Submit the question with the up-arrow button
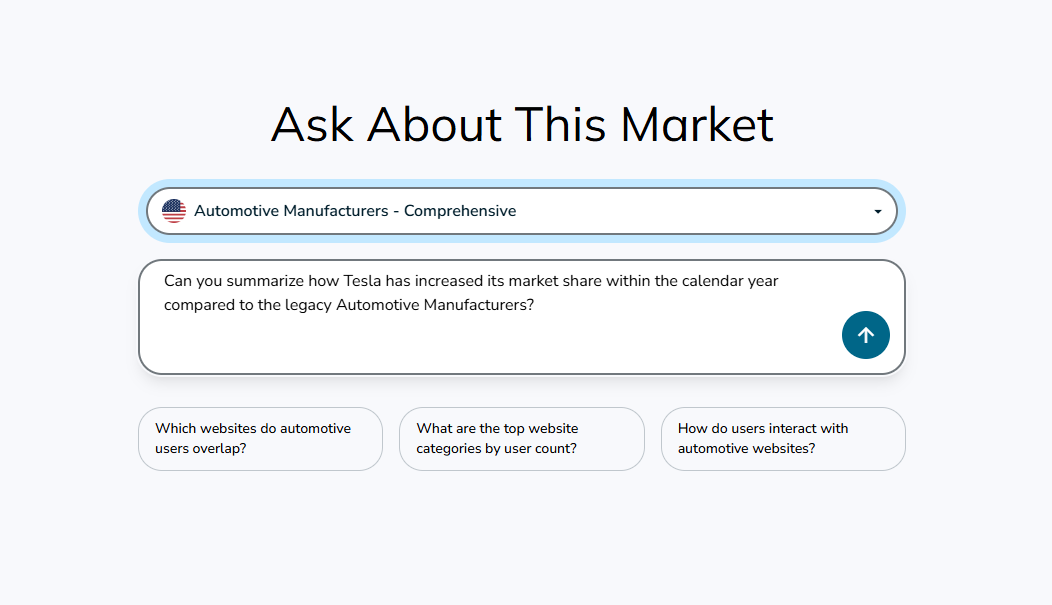Viewport: 1052px width, 605px height. [865, 335]
